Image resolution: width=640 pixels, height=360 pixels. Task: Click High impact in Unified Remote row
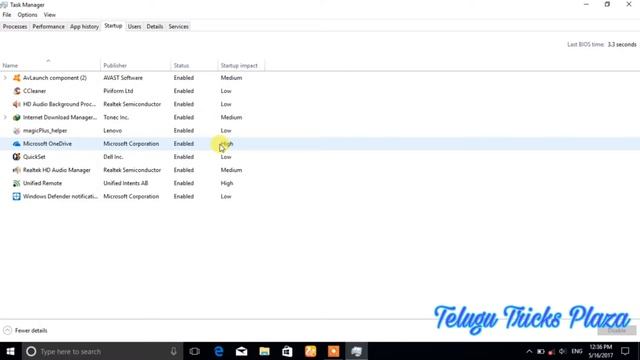pos(227,183)
